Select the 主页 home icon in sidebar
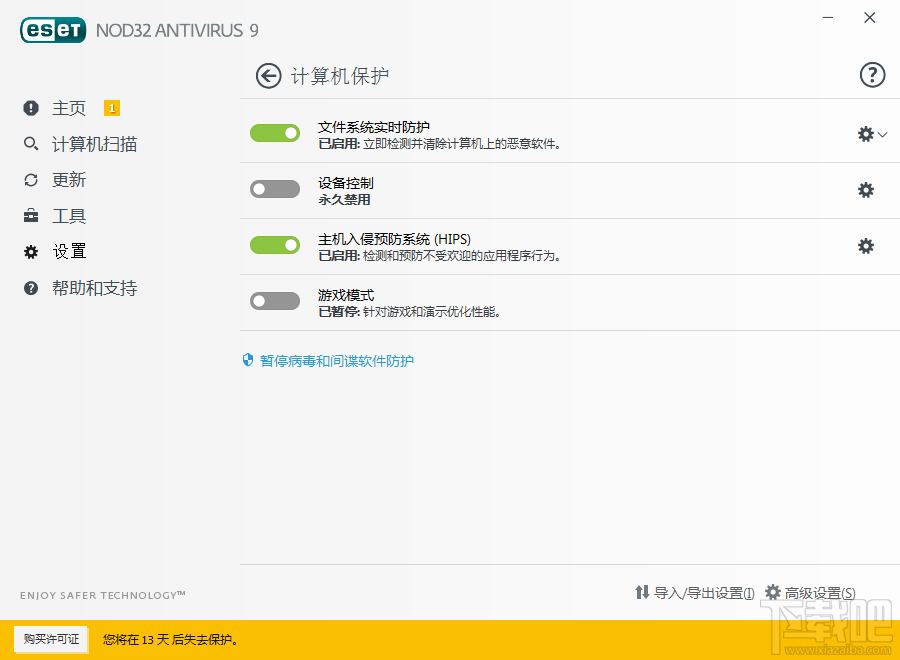Screen dimensions: 900x660 [29, 108]
